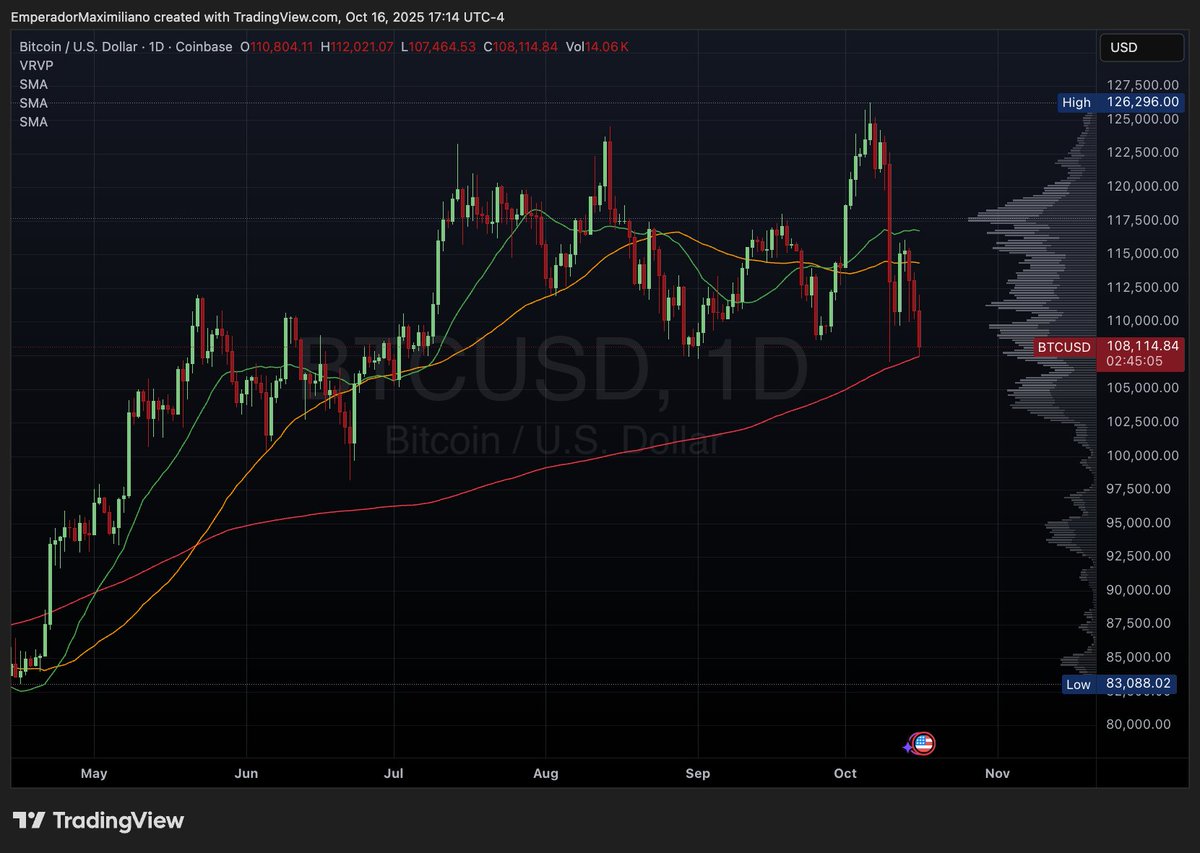Click the VRVP indicator in the legend
Viewport: 1200px width, 853px height.
36,65
